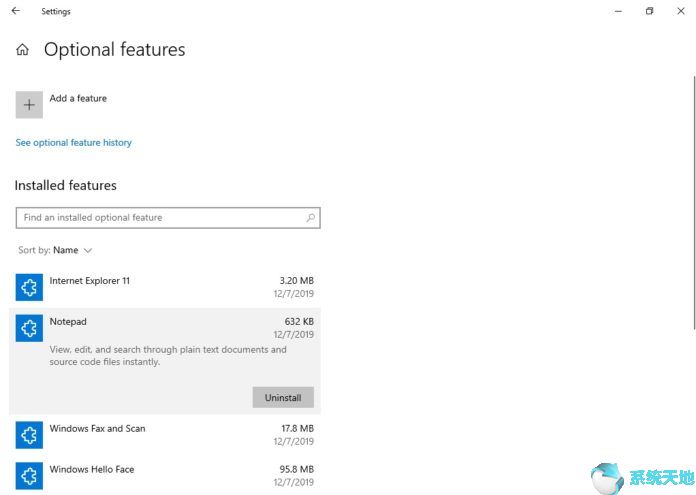
Task: Uninstall the Notepad feature
Action: pyautogui.click(x=283, y=397)
